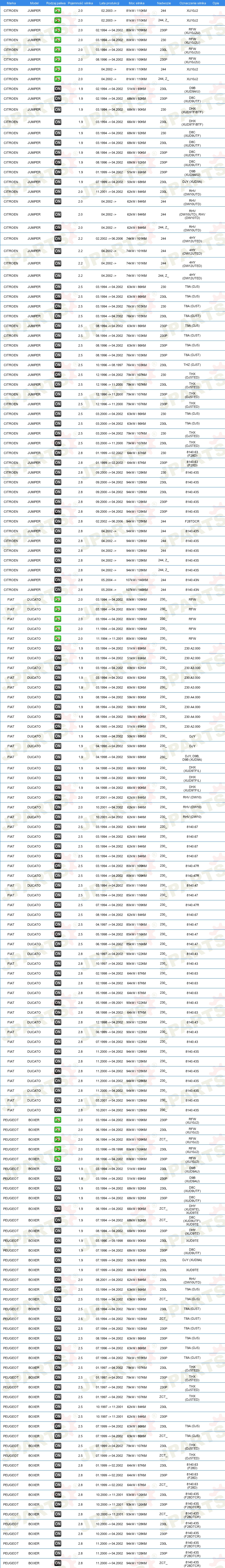Select 50kW / 68KM cell in Citroen Jumper row
The width and height of the screenshot is (225, 1568).
pos(137,182)
